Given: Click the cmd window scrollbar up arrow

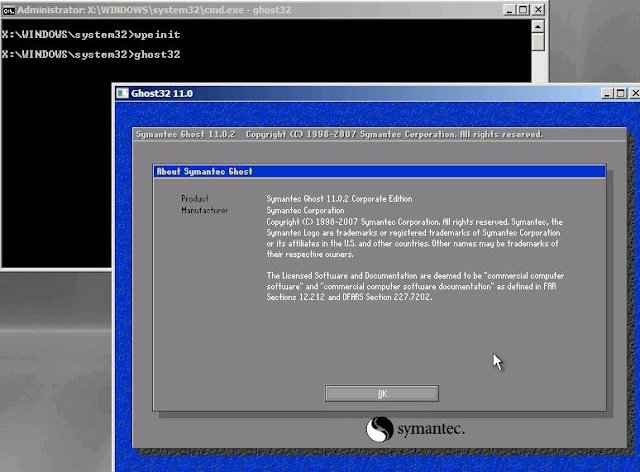Looking at the screenshot, I should pos(538,27).
